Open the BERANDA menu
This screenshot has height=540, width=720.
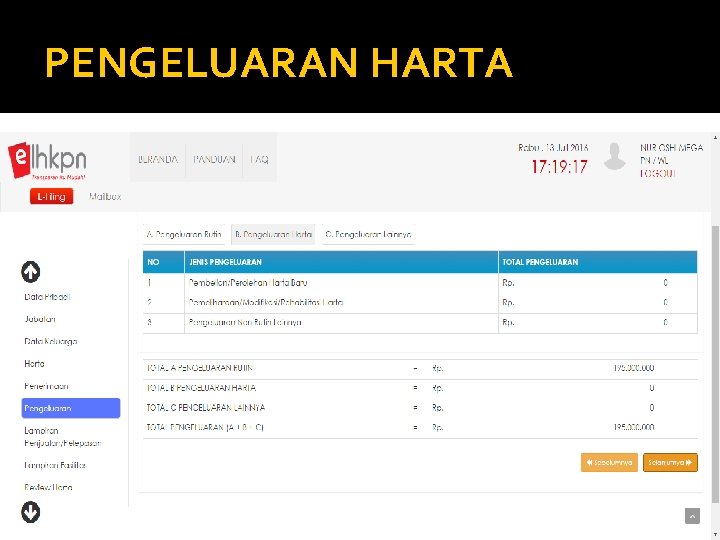click(x=158, y=159)
